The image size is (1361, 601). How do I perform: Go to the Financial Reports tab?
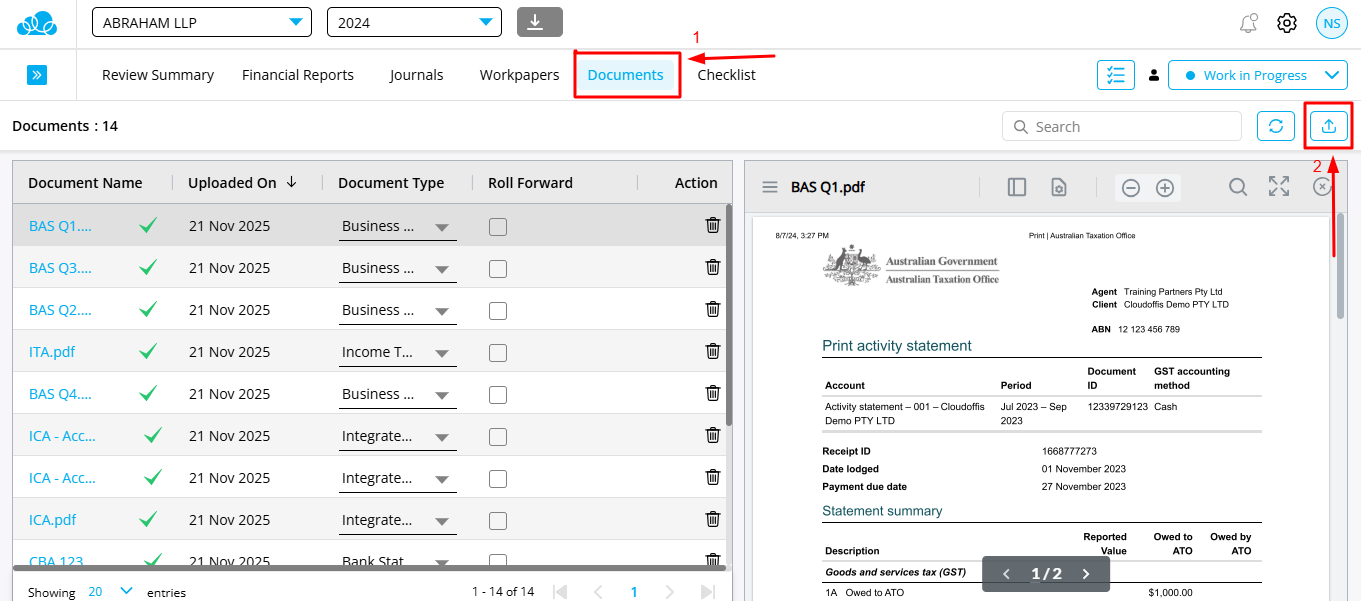298,75
